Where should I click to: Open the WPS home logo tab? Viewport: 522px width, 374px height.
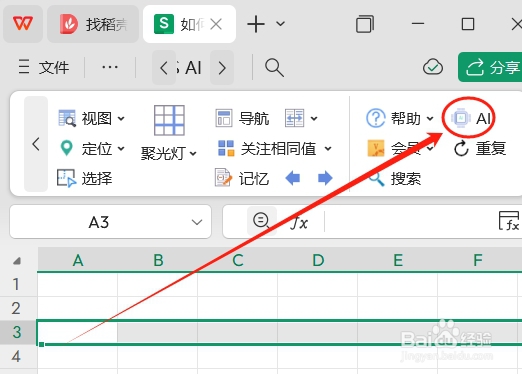click(23, 24)
